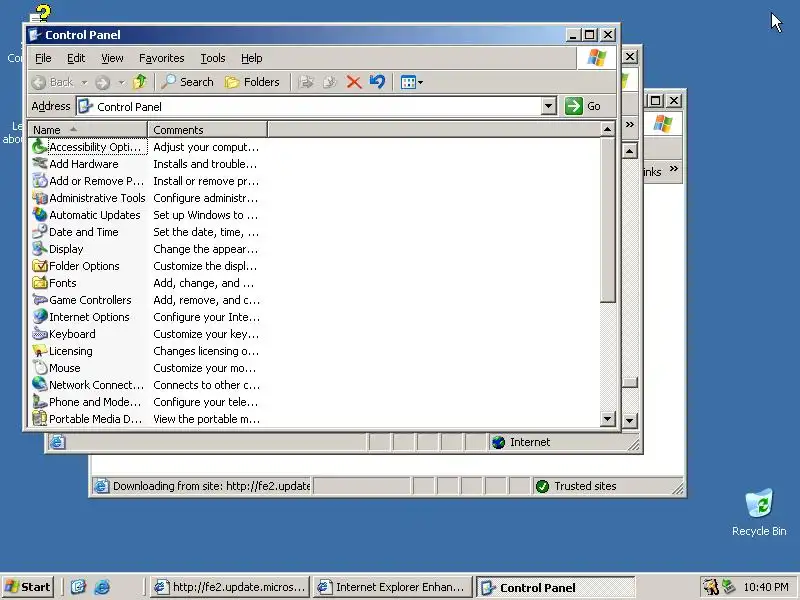The height and width of the screenshot is (600, 800).
Task: Open the Tools menu
Action: (x=213, y=58)
